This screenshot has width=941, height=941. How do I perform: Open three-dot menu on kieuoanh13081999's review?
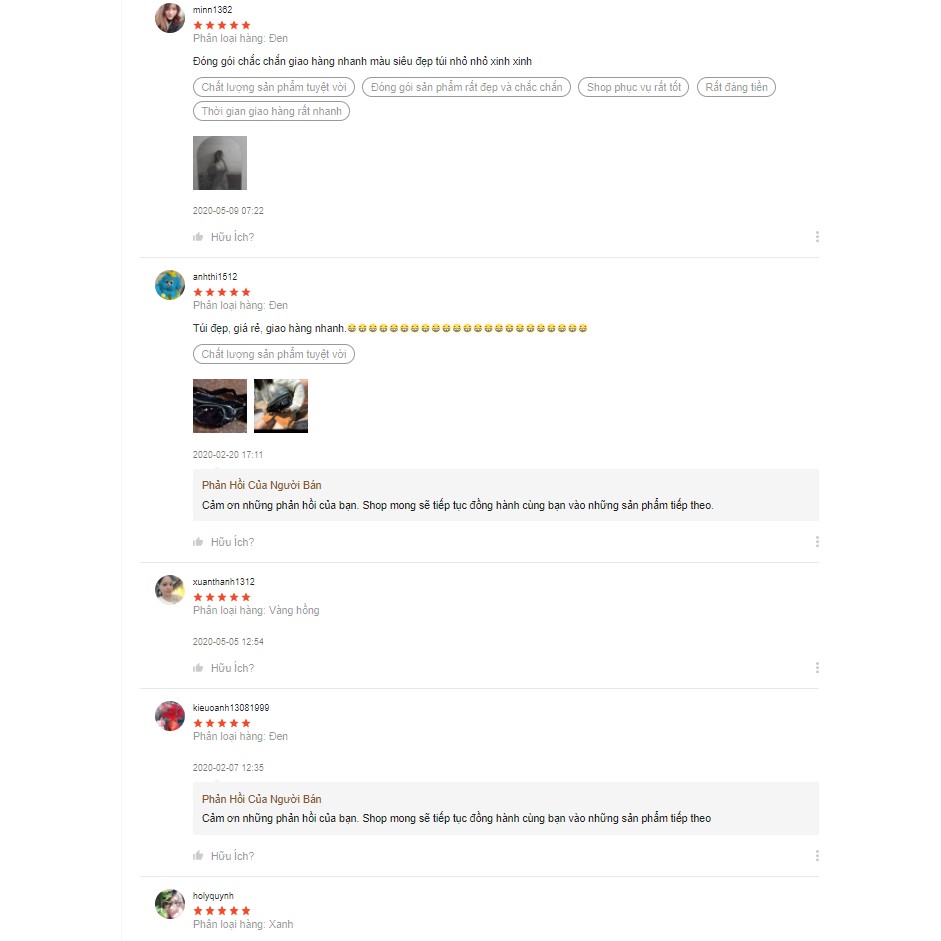817,856
